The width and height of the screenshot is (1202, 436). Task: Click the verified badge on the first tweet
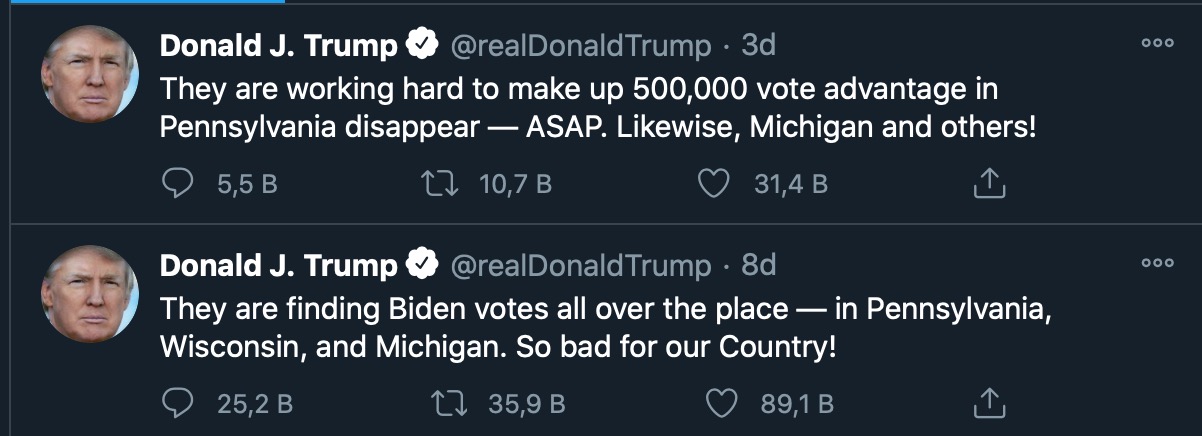click(x=423, y=45)
